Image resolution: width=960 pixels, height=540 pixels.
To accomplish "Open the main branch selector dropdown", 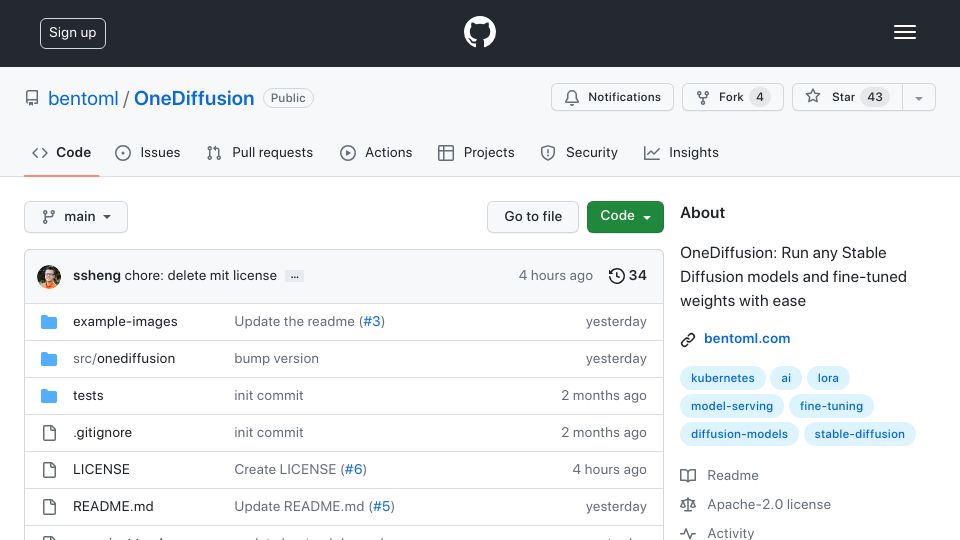I will click(x=76, y=217).
